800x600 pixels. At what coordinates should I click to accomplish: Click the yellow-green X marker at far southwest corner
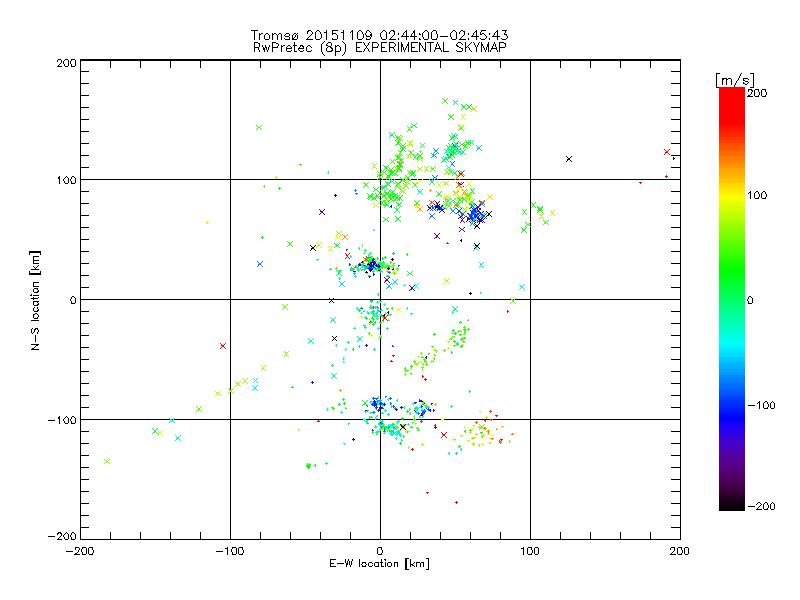point(107,461)
